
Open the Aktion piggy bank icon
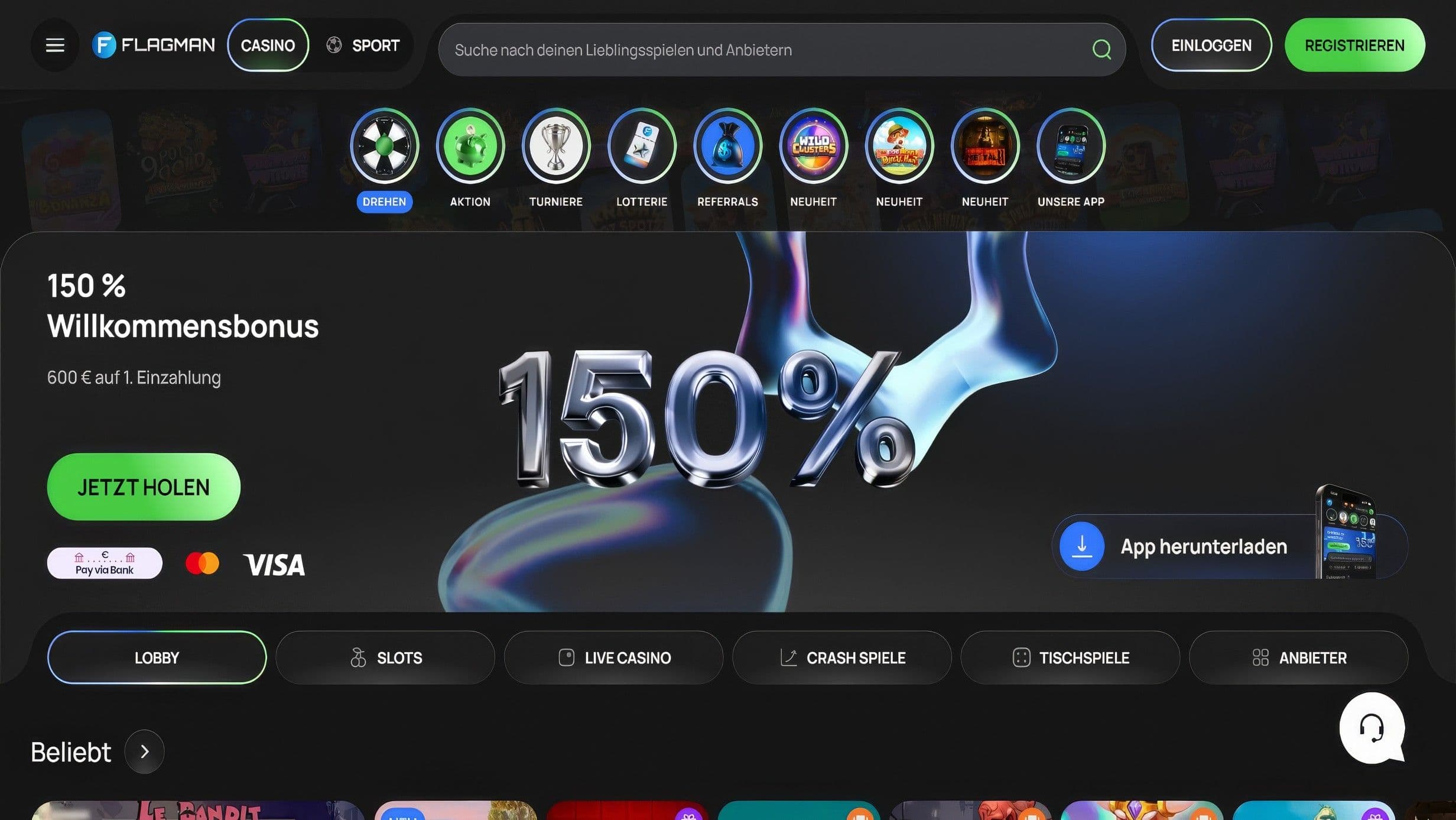tap(470, 145)
